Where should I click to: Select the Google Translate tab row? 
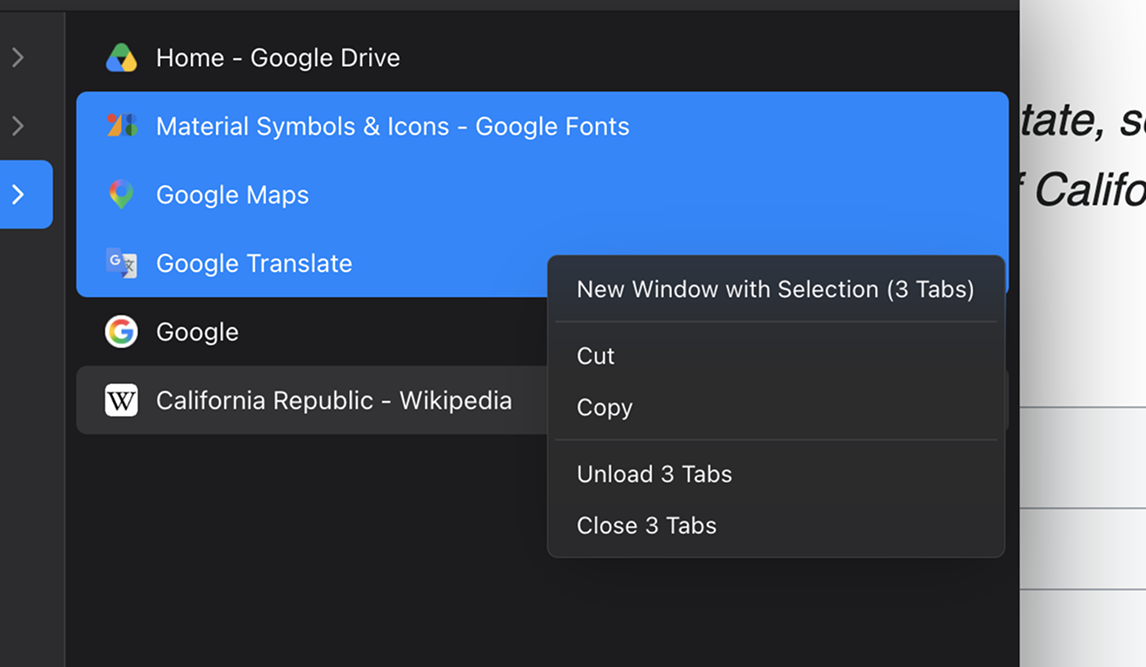(312, 263)
